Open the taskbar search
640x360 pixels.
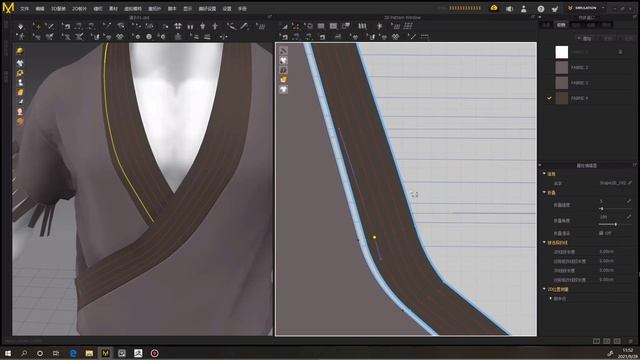click(24, 353)
